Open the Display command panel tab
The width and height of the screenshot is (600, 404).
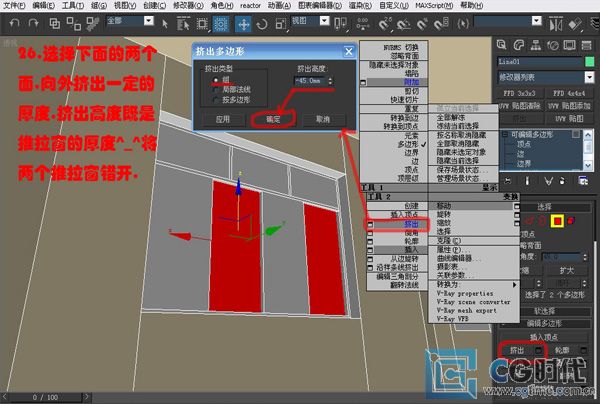click(x=569, y=45)
